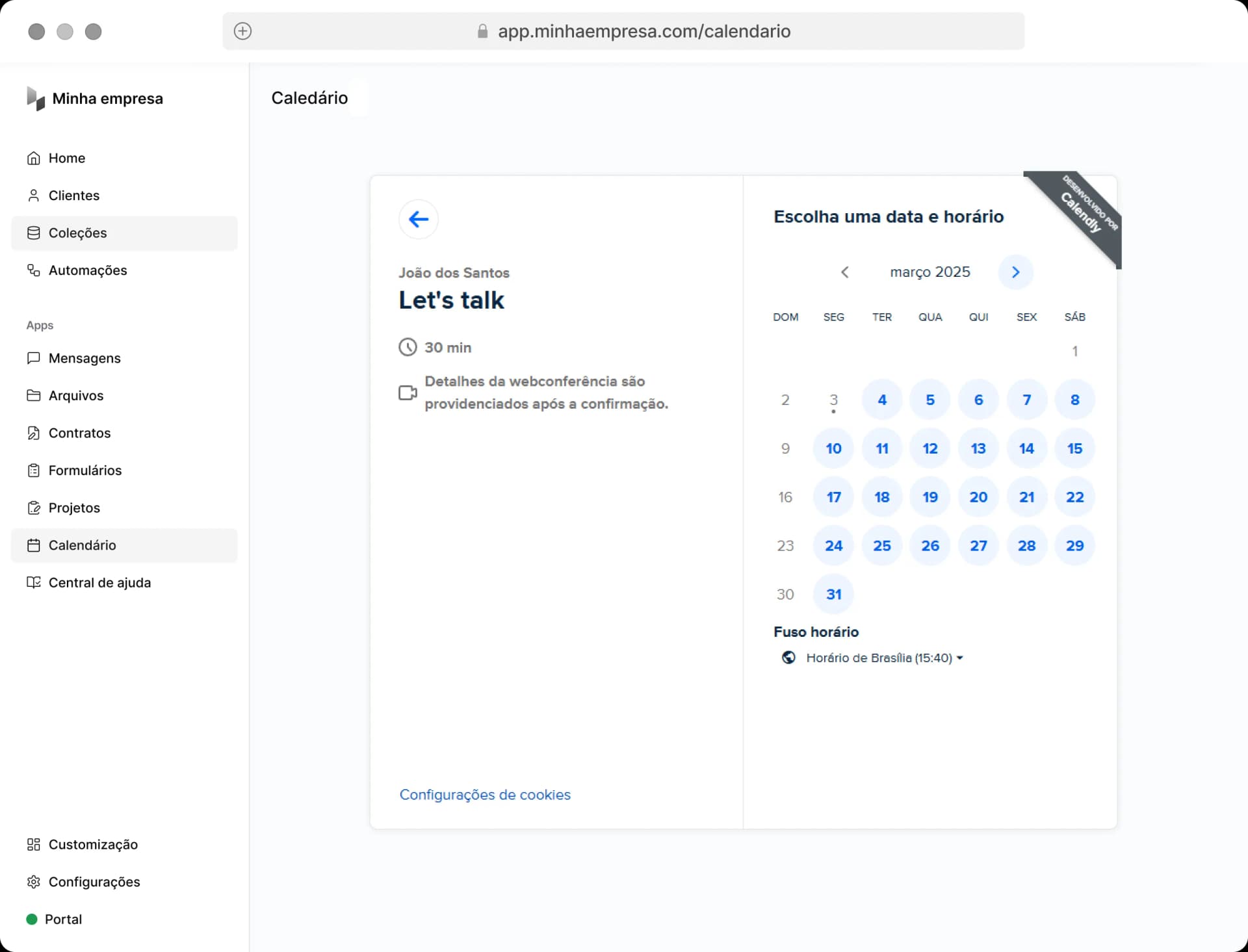Open the Contratos document icon

pos(34,433)
